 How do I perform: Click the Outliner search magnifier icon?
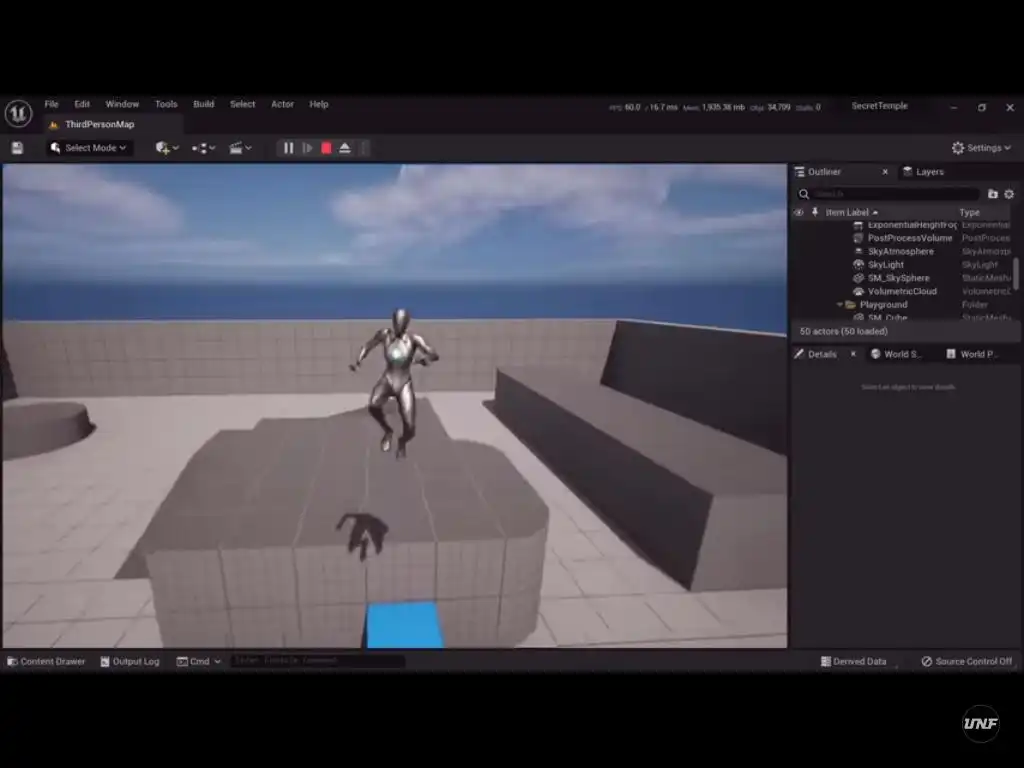[x=804, y=194]
